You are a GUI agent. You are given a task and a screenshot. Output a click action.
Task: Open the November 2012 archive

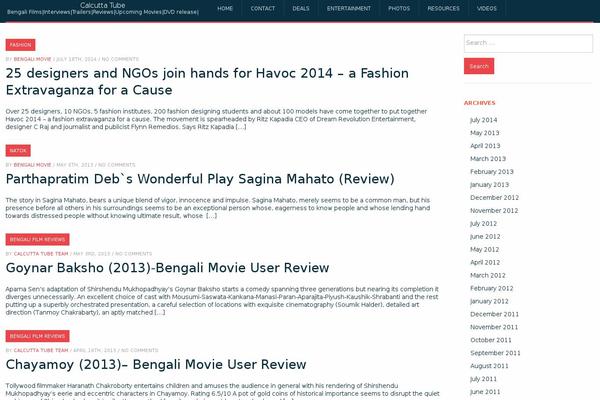pos(494,211)
